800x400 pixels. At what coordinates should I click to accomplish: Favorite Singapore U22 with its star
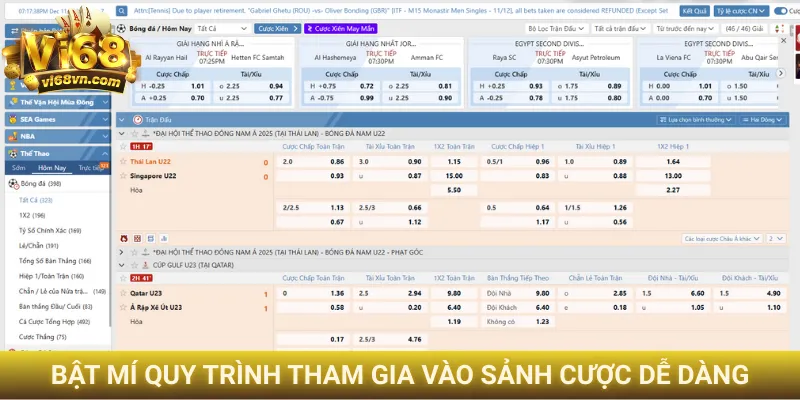[123, 176]
